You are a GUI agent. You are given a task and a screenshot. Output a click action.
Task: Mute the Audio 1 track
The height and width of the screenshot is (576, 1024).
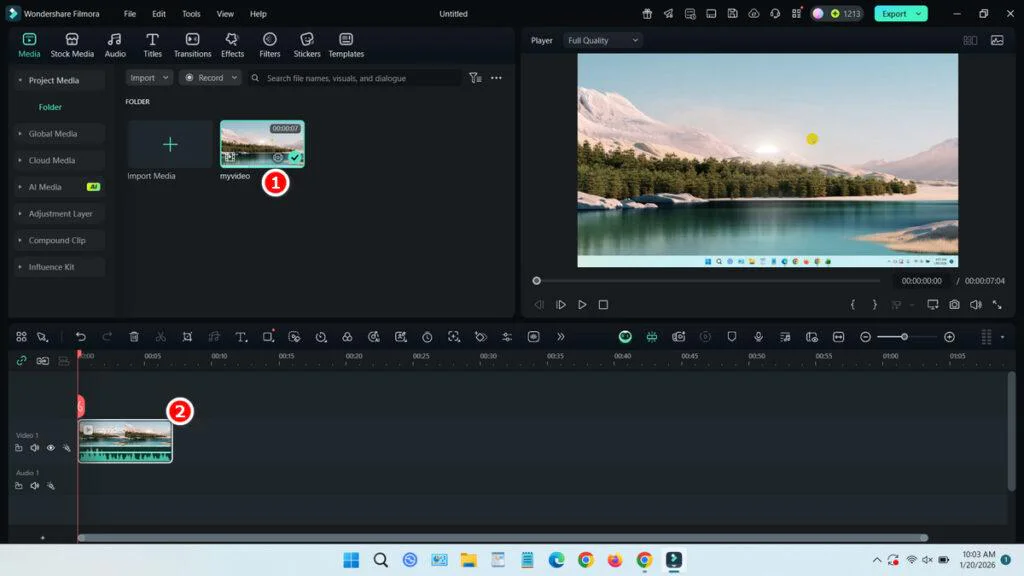pyautogui.click(x=35, y=485)
